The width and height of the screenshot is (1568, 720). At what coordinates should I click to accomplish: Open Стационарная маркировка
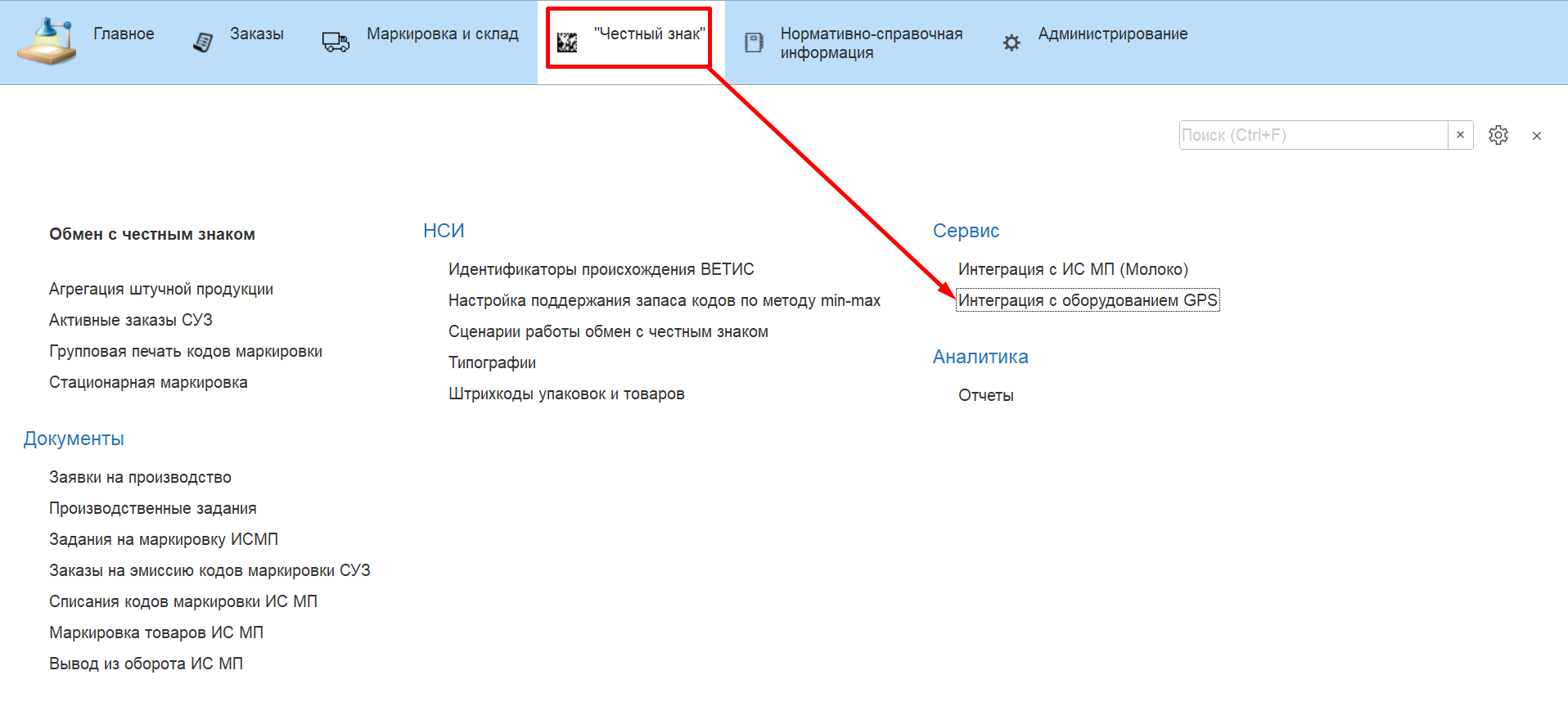[148, 382]
